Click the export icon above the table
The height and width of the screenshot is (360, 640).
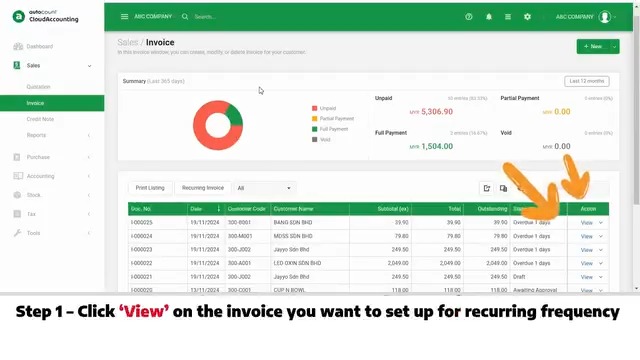pyautogui.click(x=487, y=188)
